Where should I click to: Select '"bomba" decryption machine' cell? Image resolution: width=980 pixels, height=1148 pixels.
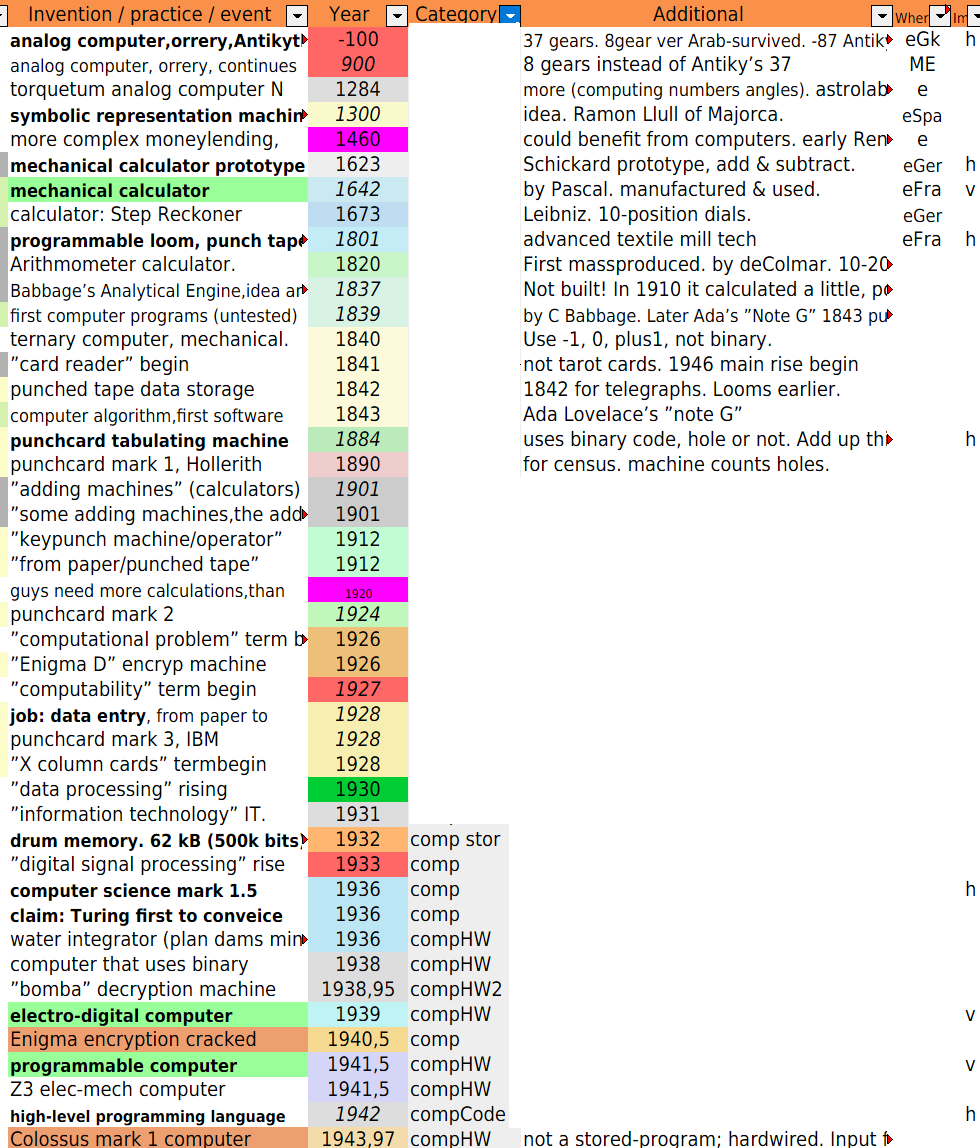pos(157,989)
